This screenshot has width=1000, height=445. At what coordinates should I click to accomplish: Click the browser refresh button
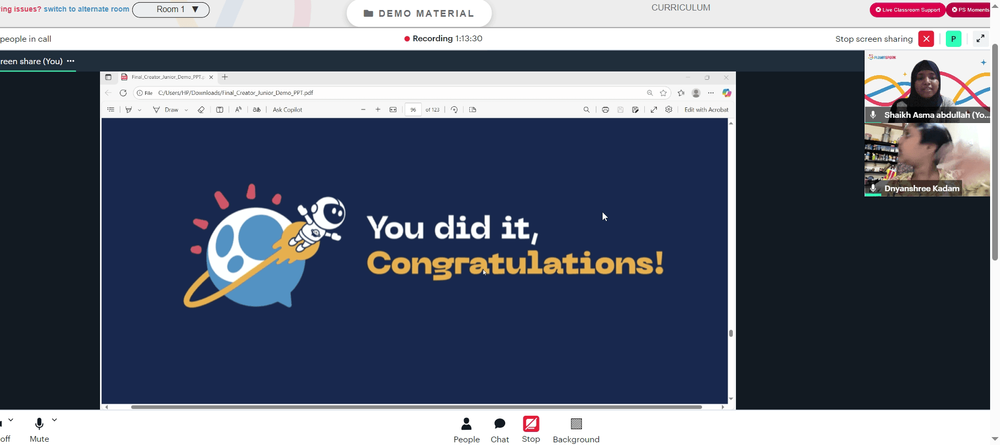(123, 93)
